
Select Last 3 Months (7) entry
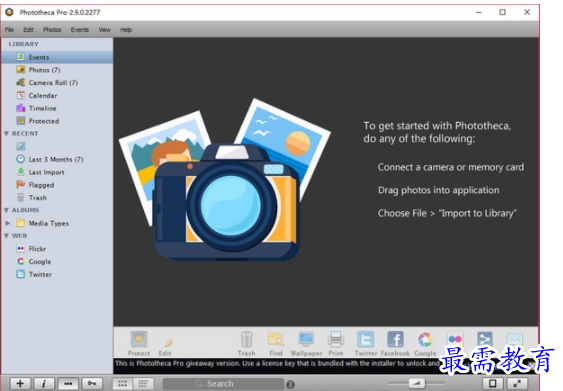coord(57,159)
